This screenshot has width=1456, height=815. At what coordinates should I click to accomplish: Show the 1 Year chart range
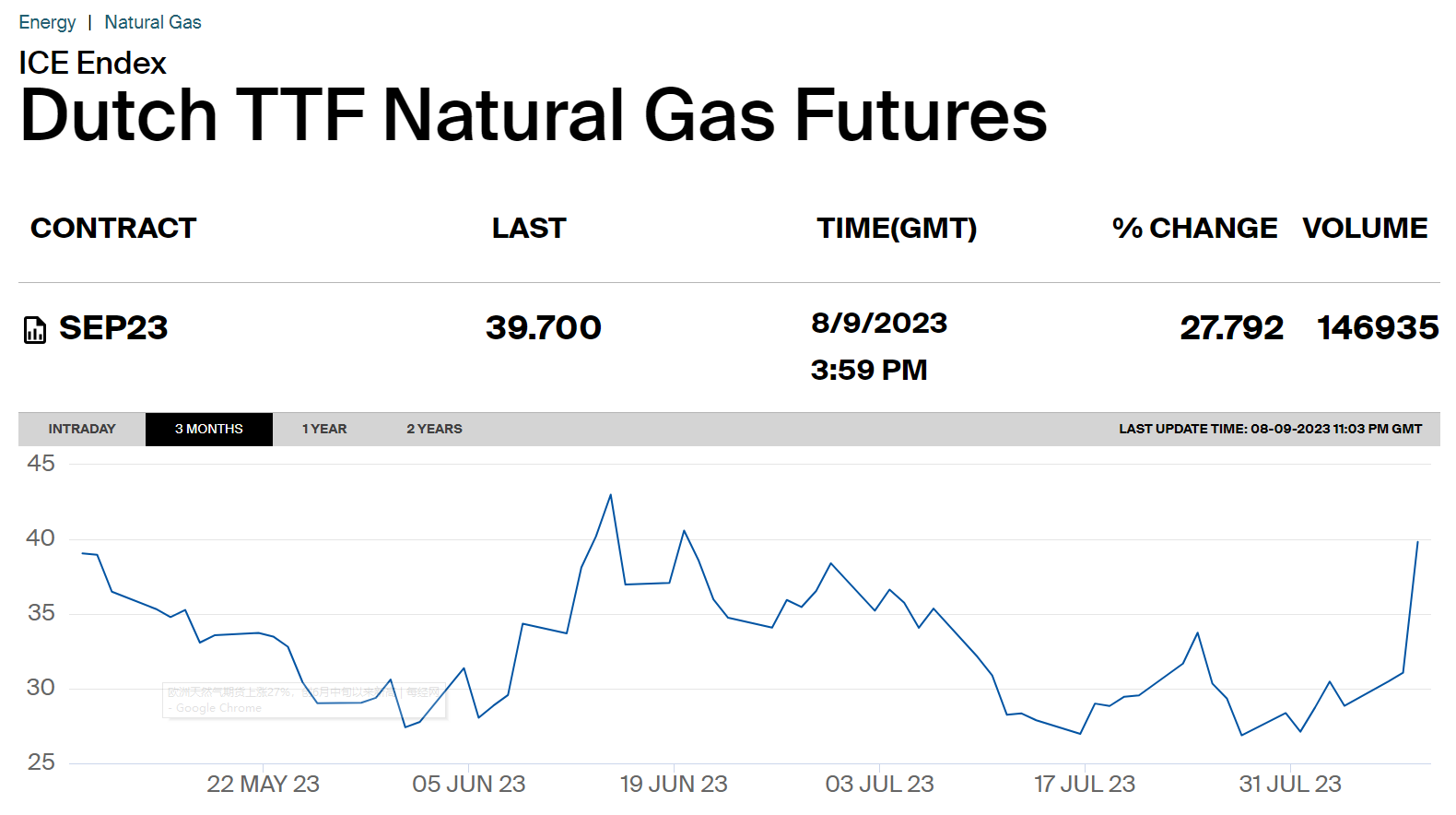click(x=324, y=429)
